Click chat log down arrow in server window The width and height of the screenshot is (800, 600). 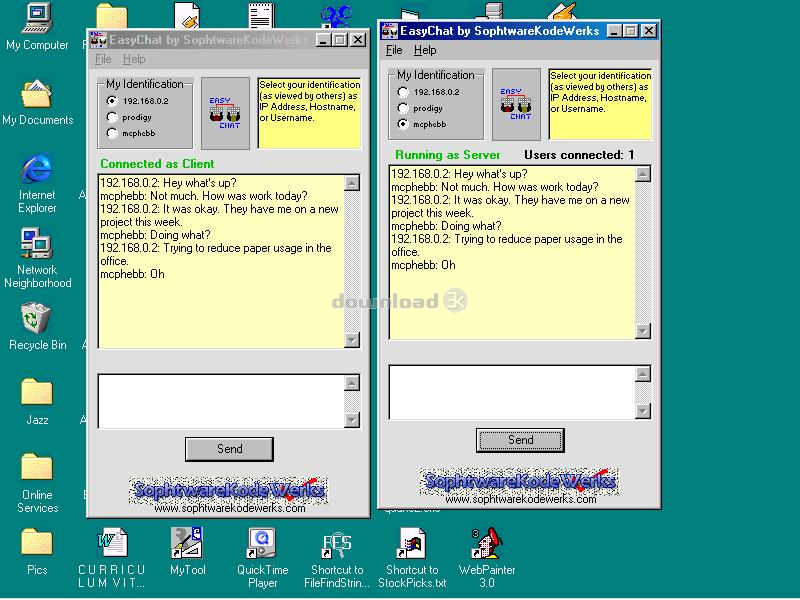pyautogui.click(x=643, y=331)
